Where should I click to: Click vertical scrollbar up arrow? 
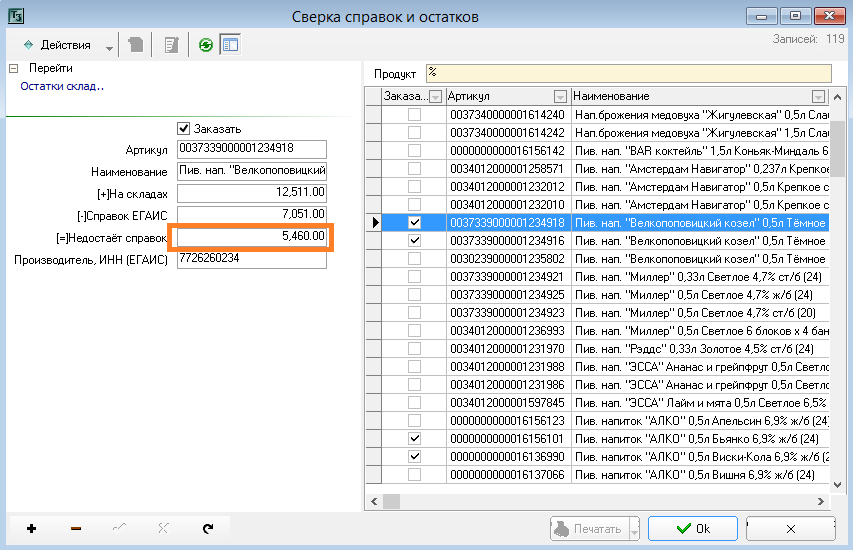coord(838,97)
